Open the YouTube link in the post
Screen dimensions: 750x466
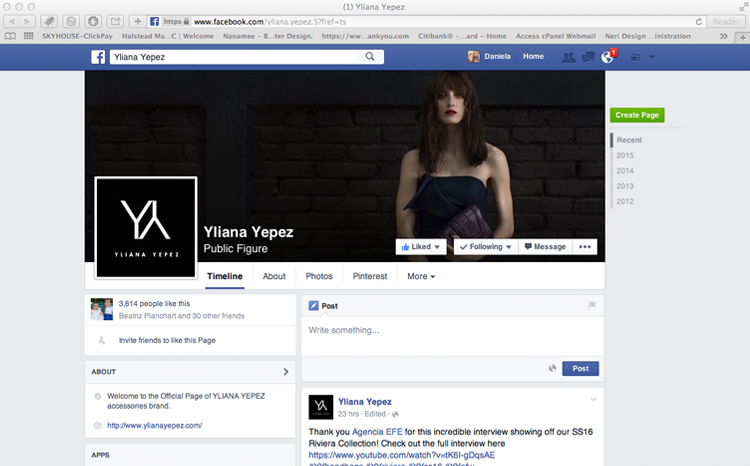(x=402, y=455)
